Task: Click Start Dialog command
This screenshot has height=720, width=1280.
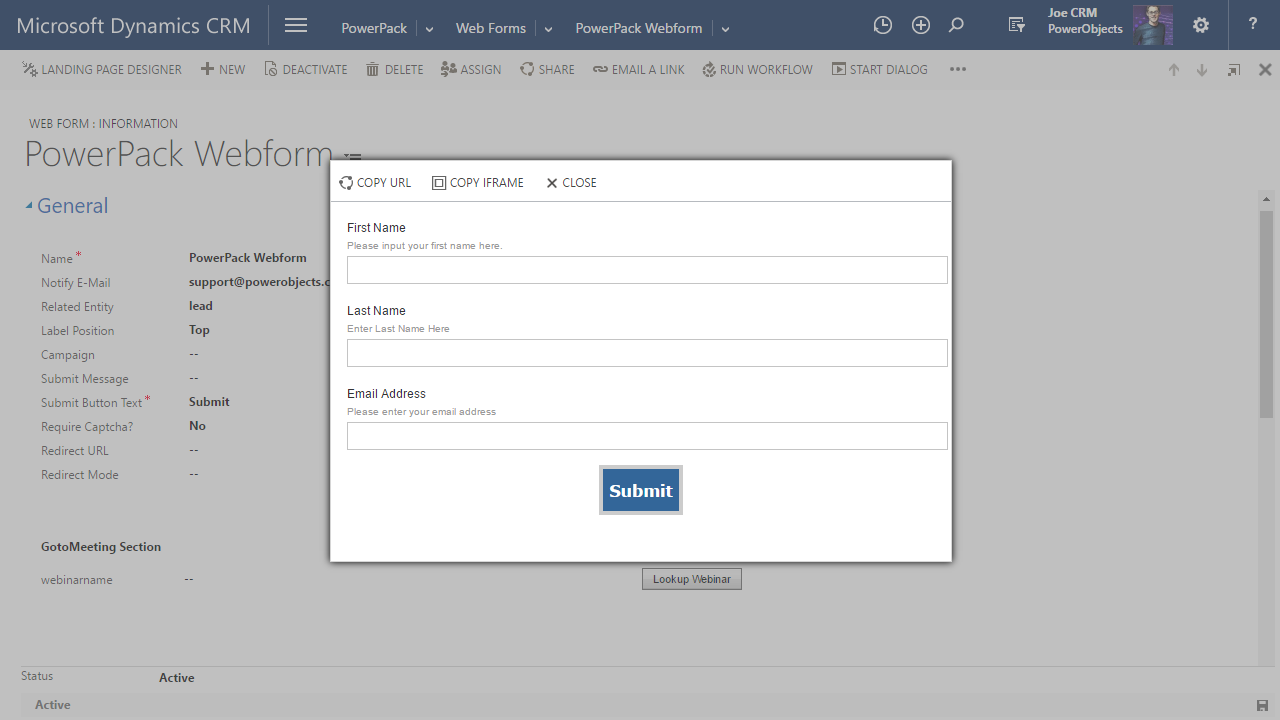Action: (880, 70)
